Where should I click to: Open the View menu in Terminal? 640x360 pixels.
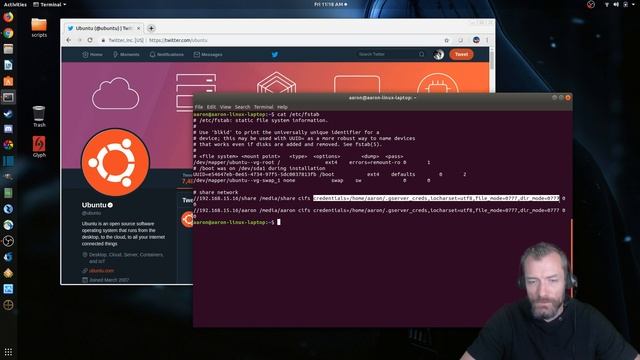tap(225, 107)
